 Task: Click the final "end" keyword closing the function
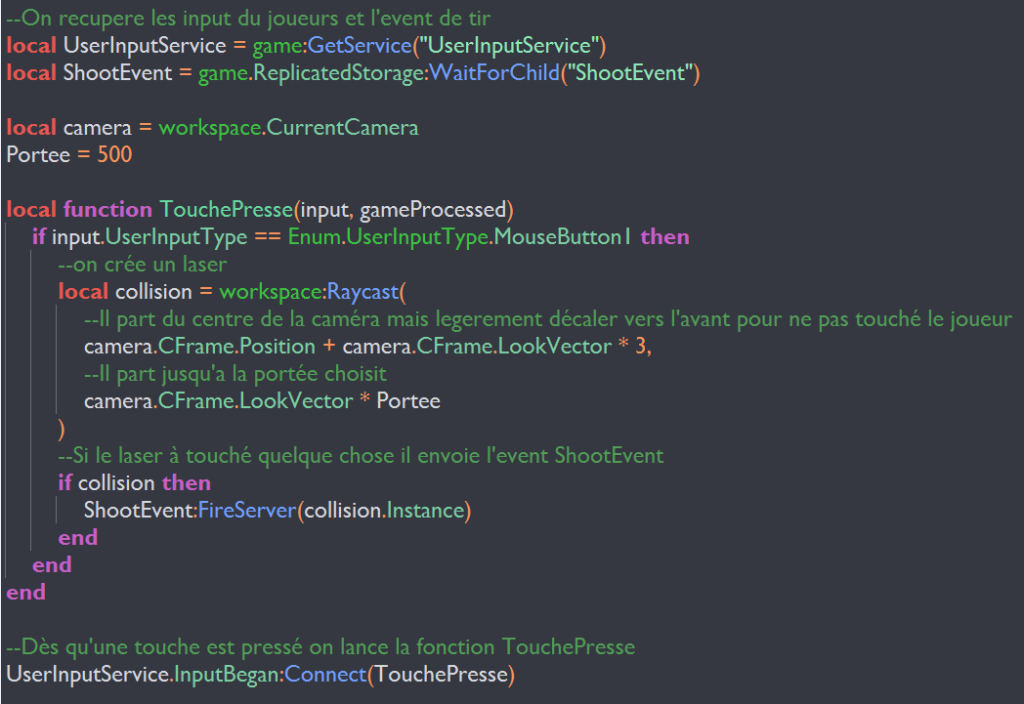26,593
